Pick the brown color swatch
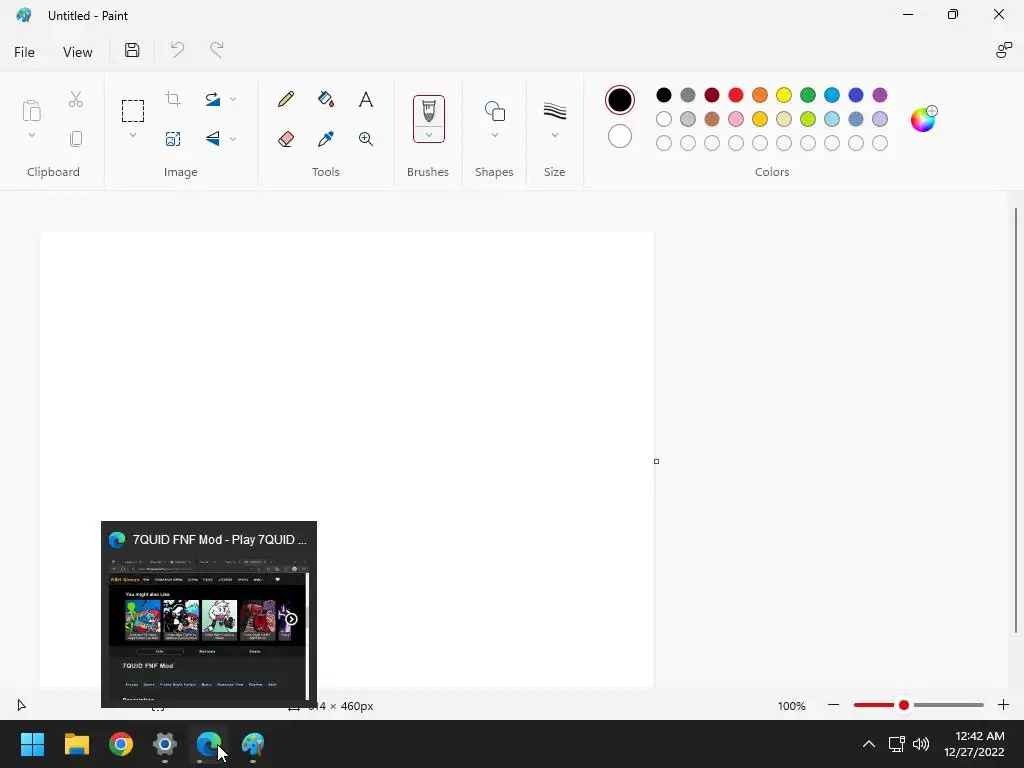Image resolution: width=1024 pixels, height=768 pixels. tap(712, 119)
